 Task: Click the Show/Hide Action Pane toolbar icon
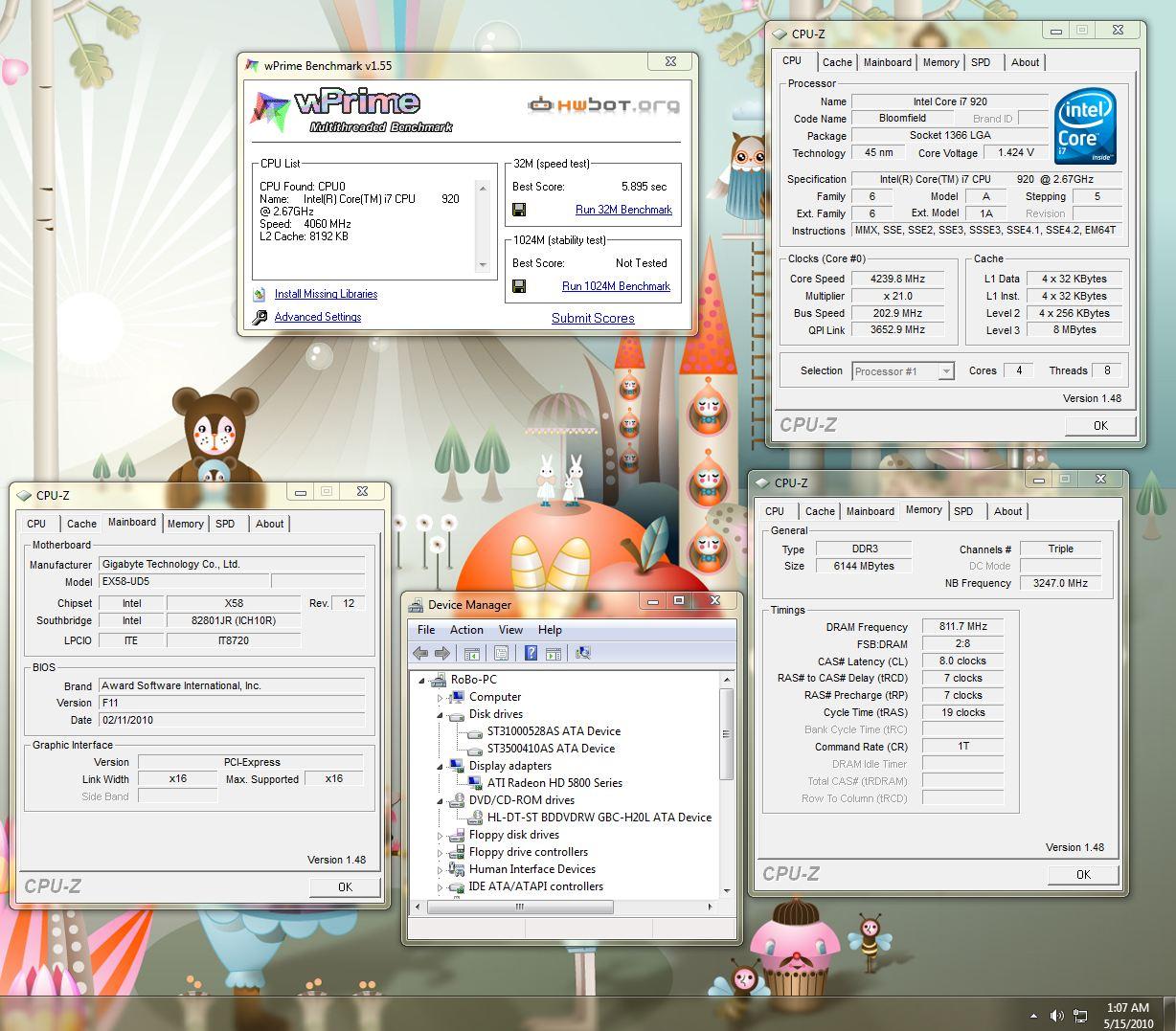click(553, 653)
